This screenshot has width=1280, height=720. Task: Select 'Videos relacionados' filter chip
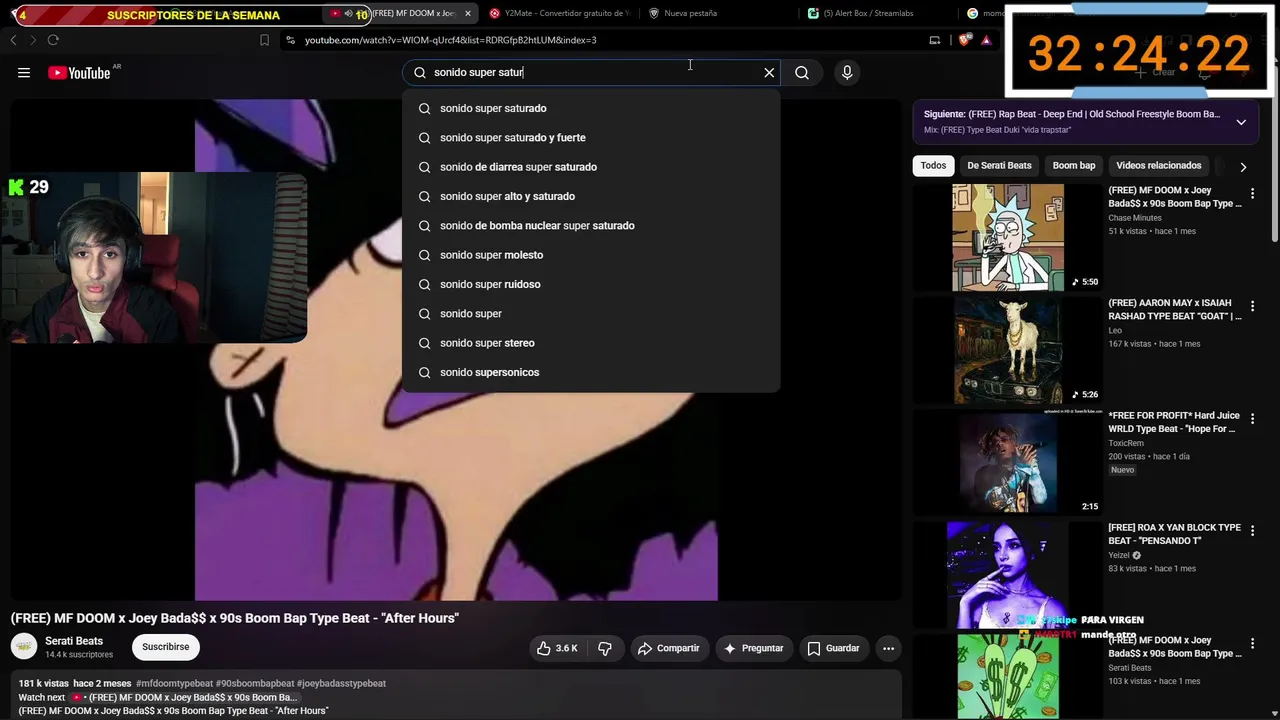click(x=1158, y=166)
